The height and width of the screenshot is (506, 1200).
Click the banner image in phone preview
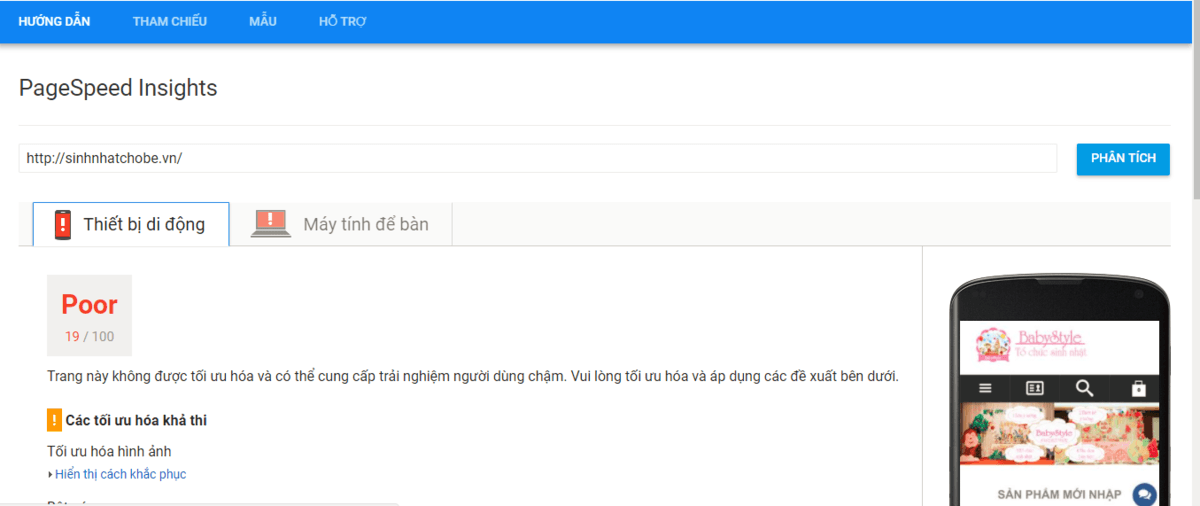1060,434
